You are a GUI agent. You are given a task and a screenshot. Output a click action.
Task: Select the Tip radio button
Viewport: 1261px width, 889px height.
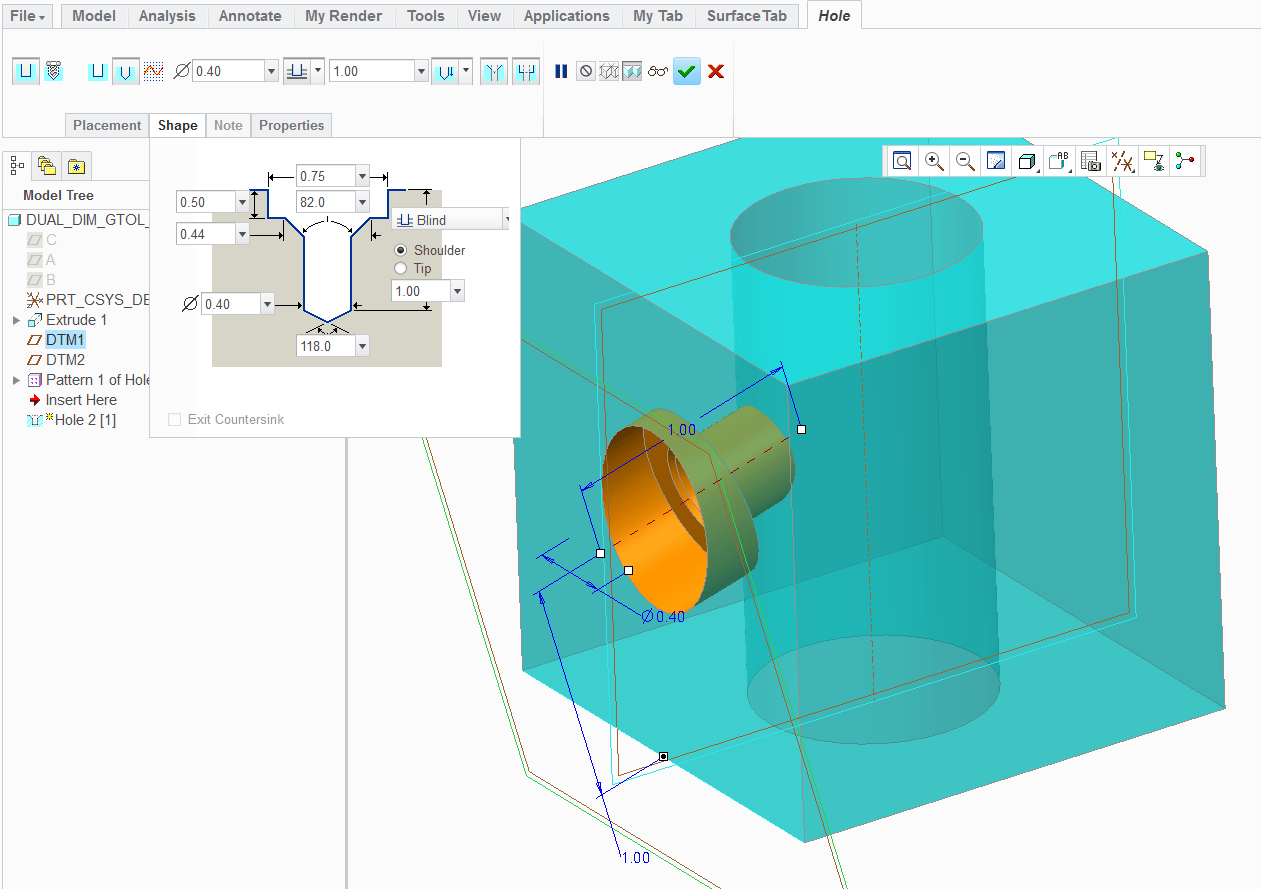pos(400,268)
